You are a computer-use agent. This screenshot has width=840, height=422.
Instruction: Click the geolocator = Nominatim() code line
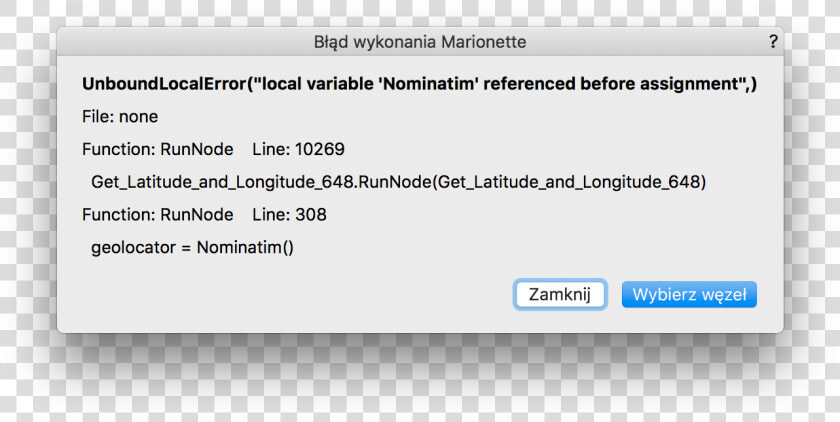pos(192,247)
